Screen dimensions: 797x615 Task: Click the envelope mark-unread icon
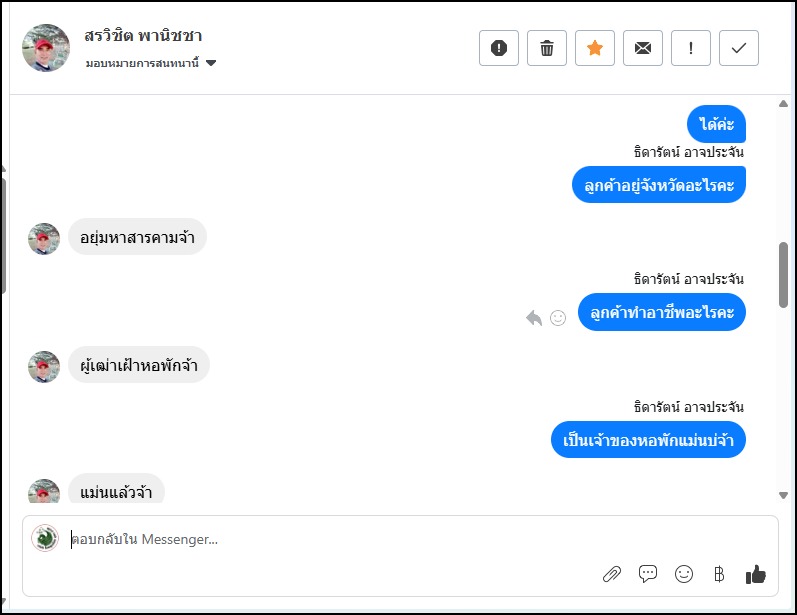643,48
